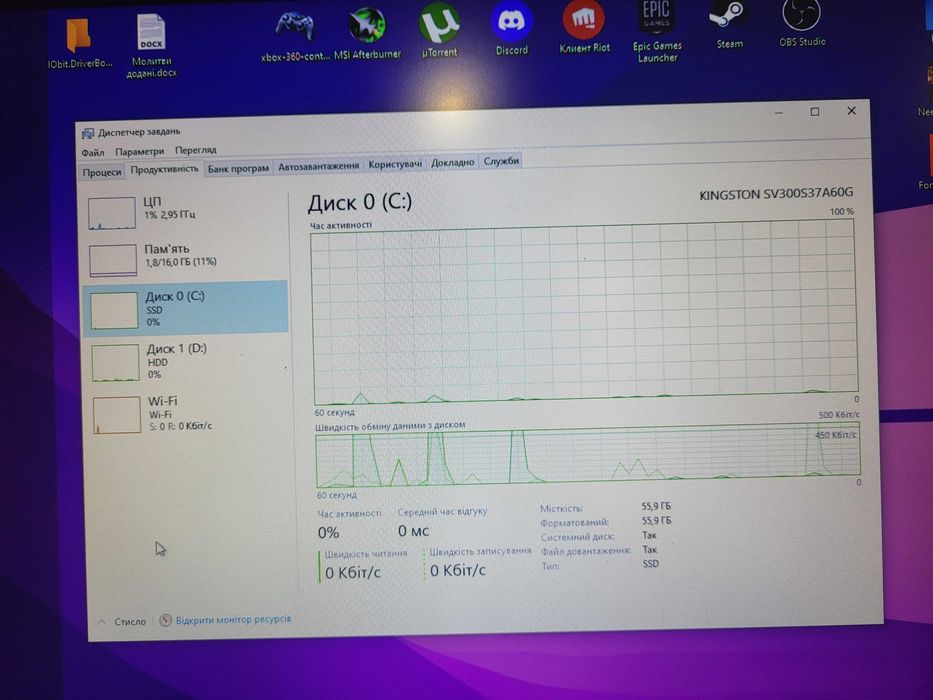Image resolution: width=933 pixels, height=700 pixels.
Task: Open the Файл menu
Action: pos(93,152)
